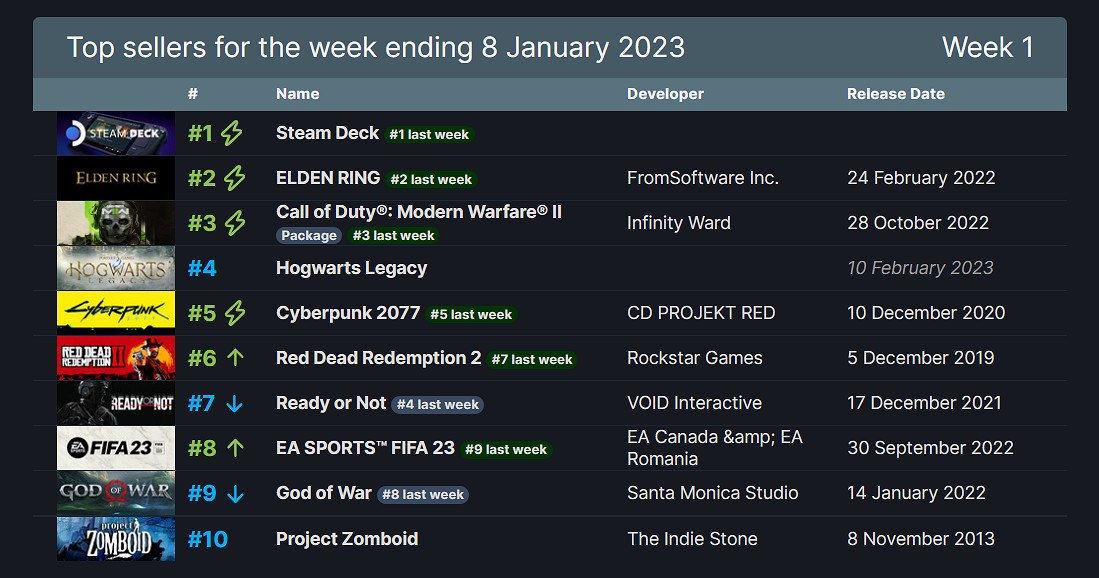This screenshot has width=1099, height=578.
Task: Click the lightning icon next to #3
Action: point(234,223)
